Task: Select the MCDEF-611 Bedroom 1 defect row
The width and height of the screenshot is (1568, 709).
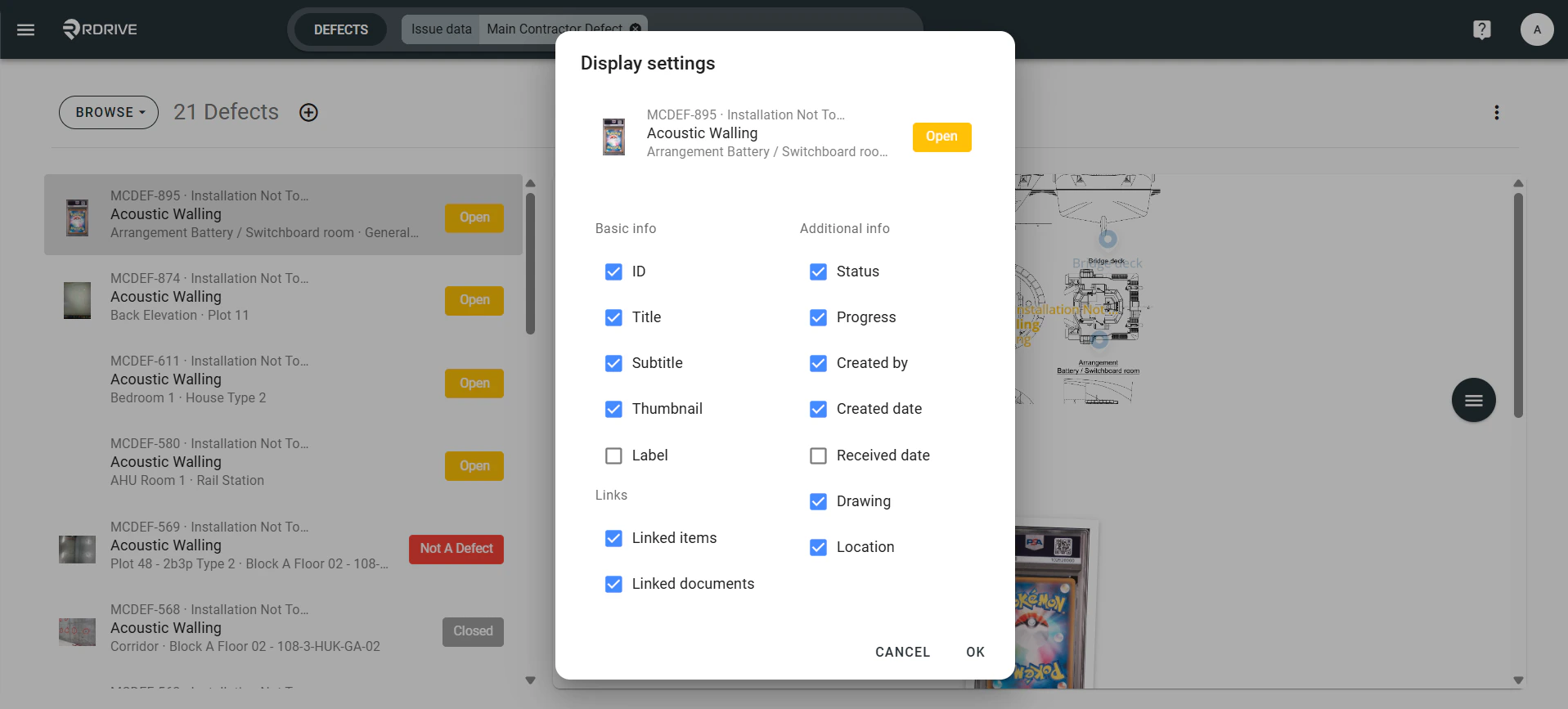Action: (283, 379)
